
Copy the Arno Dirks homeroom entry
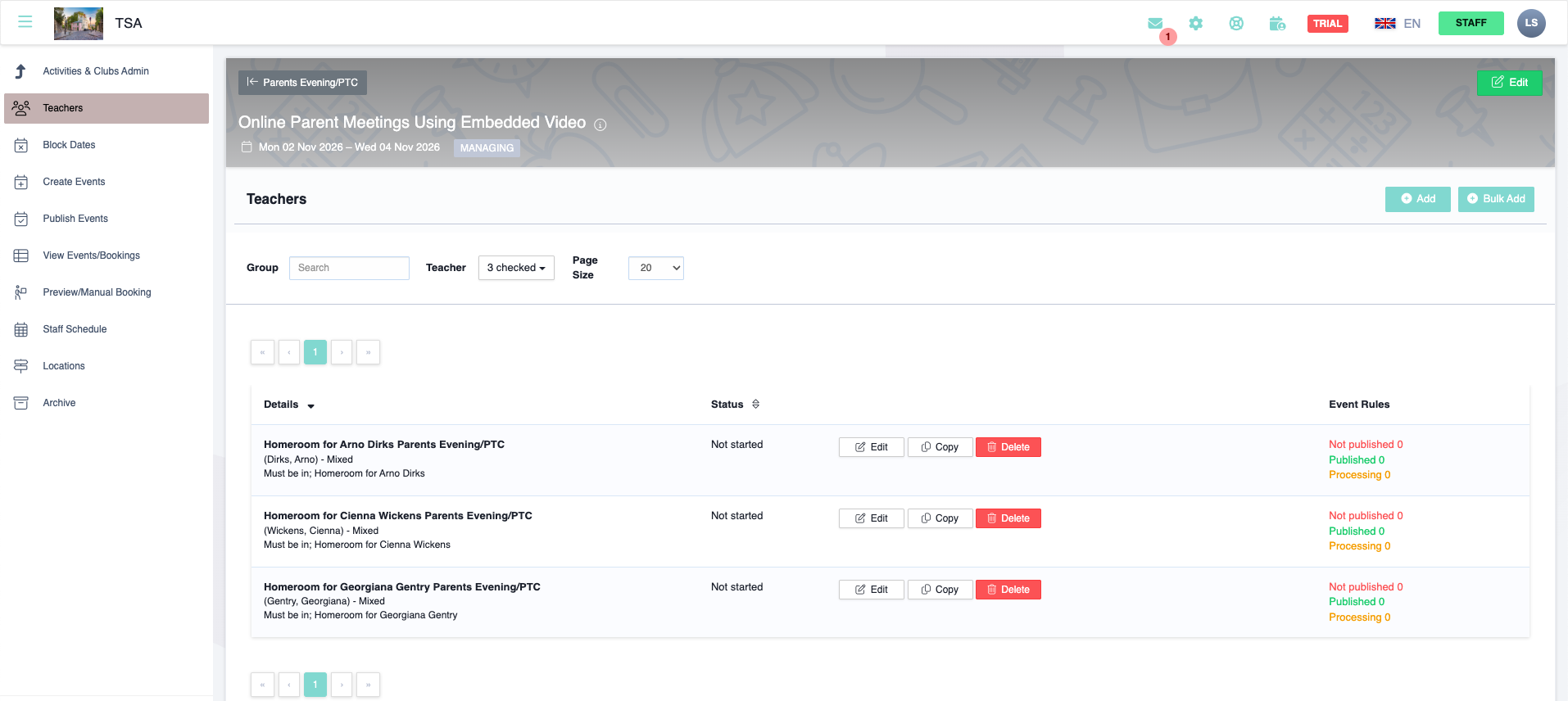[x=940, y=447]
